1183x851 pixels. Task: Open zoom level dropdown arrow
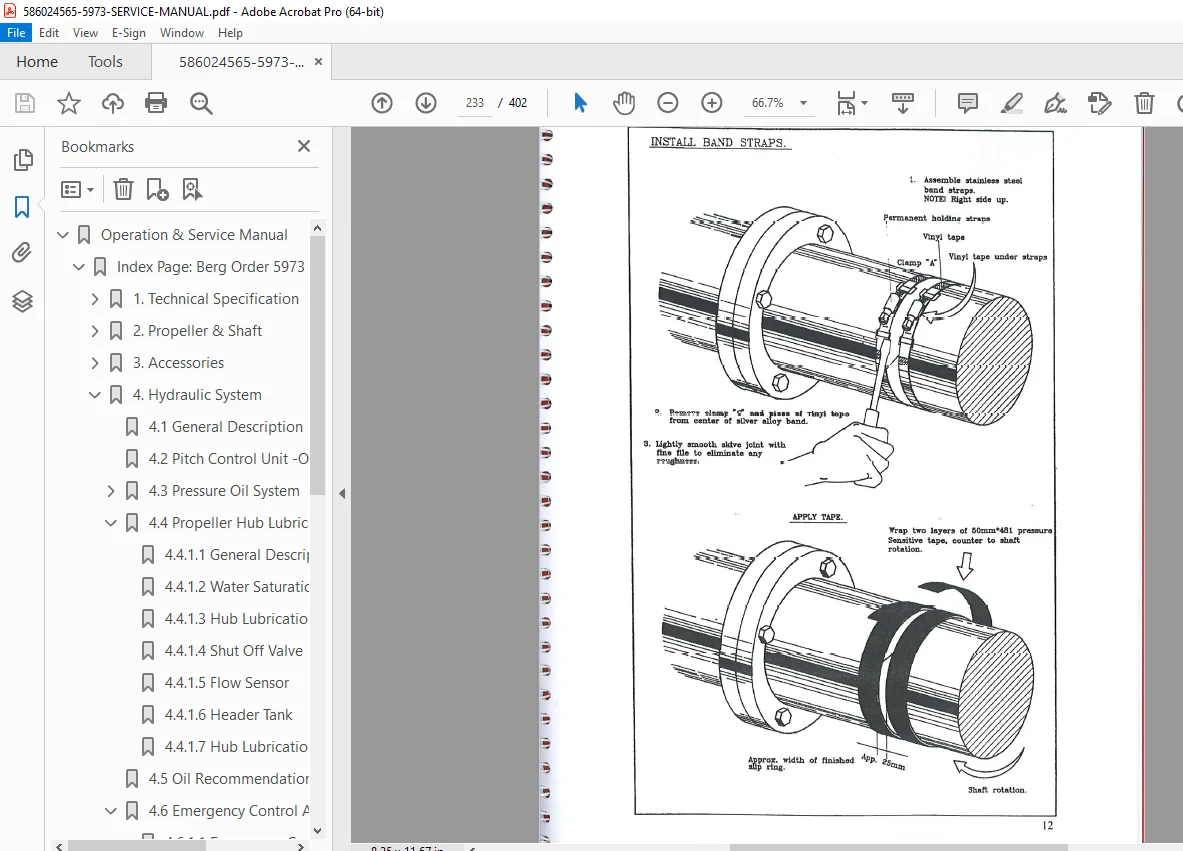(x=804, y=103)
